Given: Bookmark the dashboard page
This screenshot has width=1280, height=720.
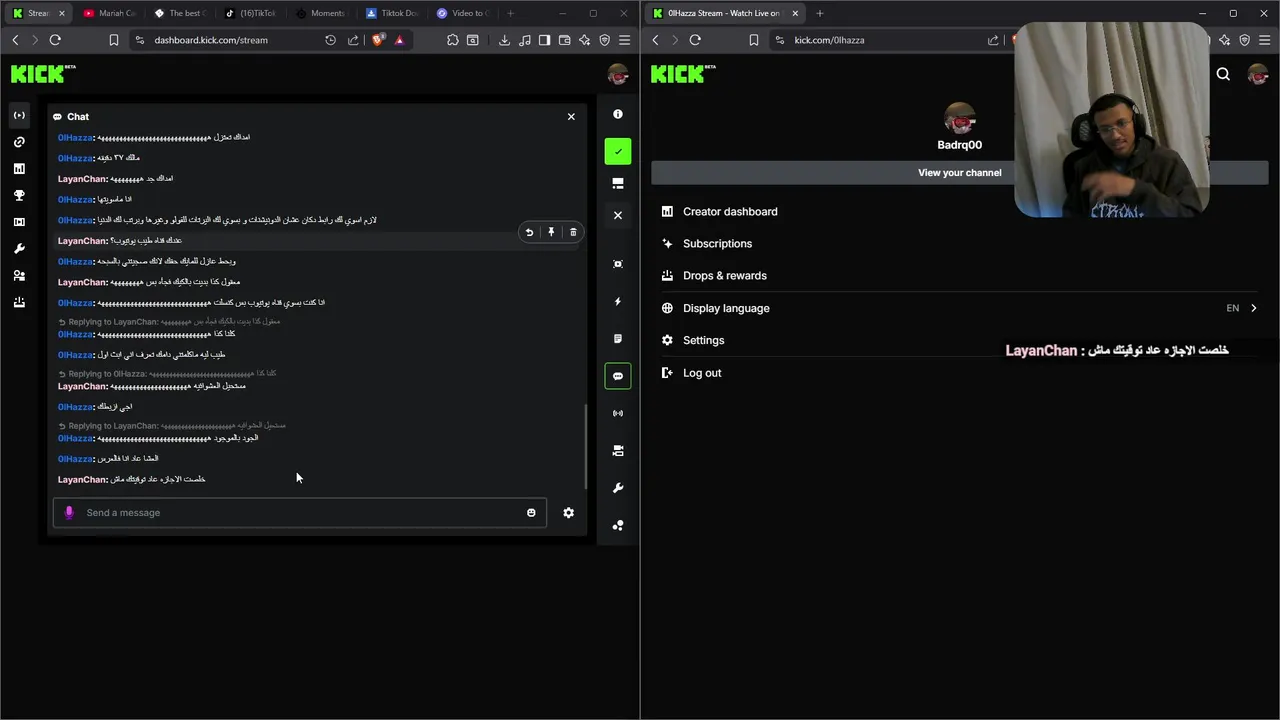Looking at the screenshot, I should (x=113, y=40).
